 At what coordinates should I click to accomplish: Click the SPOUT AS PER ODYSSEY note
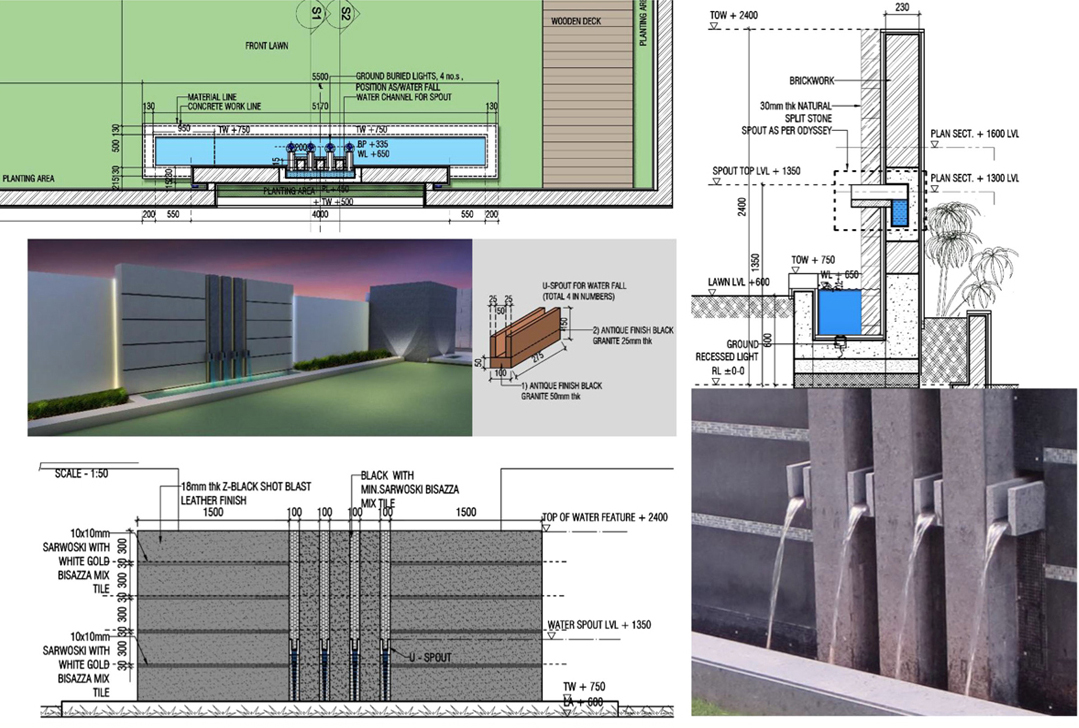pyautogui.click(x=787, y=130)
